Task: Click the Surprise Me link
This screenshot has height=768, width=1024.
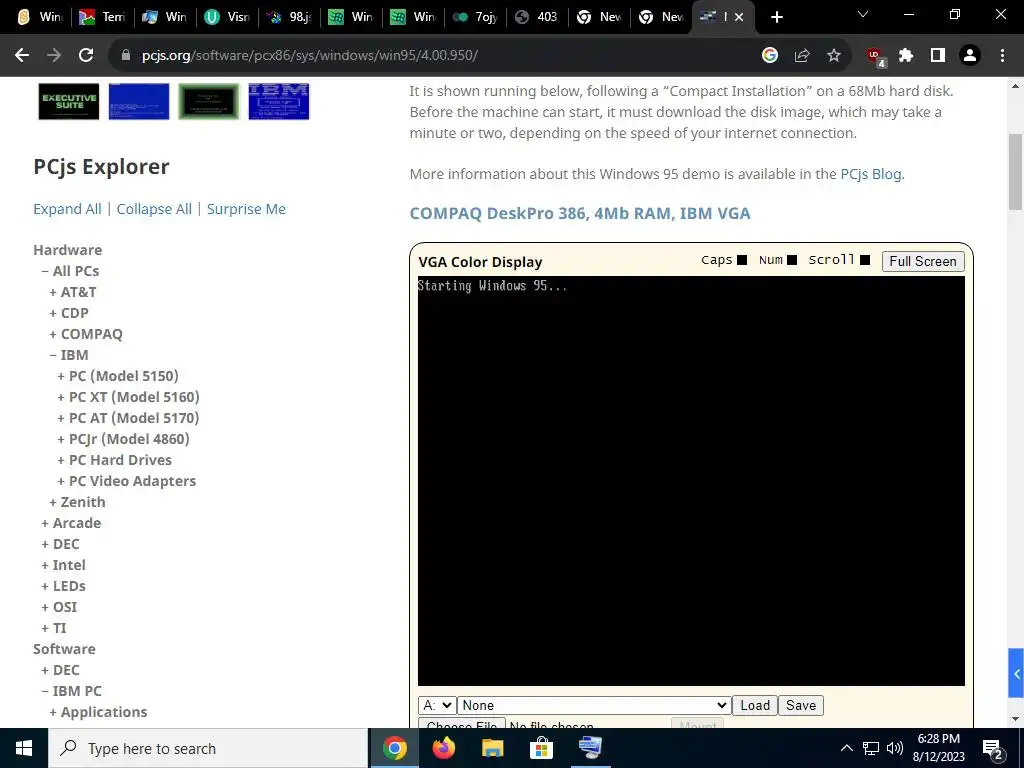Action: (x=246, y=209)
